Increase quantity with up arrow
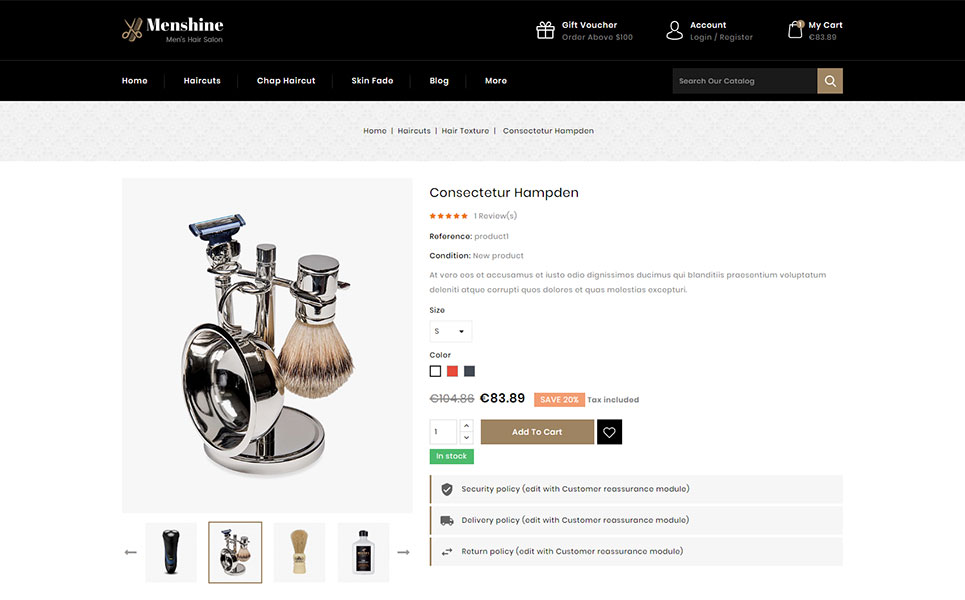This screenshot has width=965, height=600. click(x=466, y=426)
